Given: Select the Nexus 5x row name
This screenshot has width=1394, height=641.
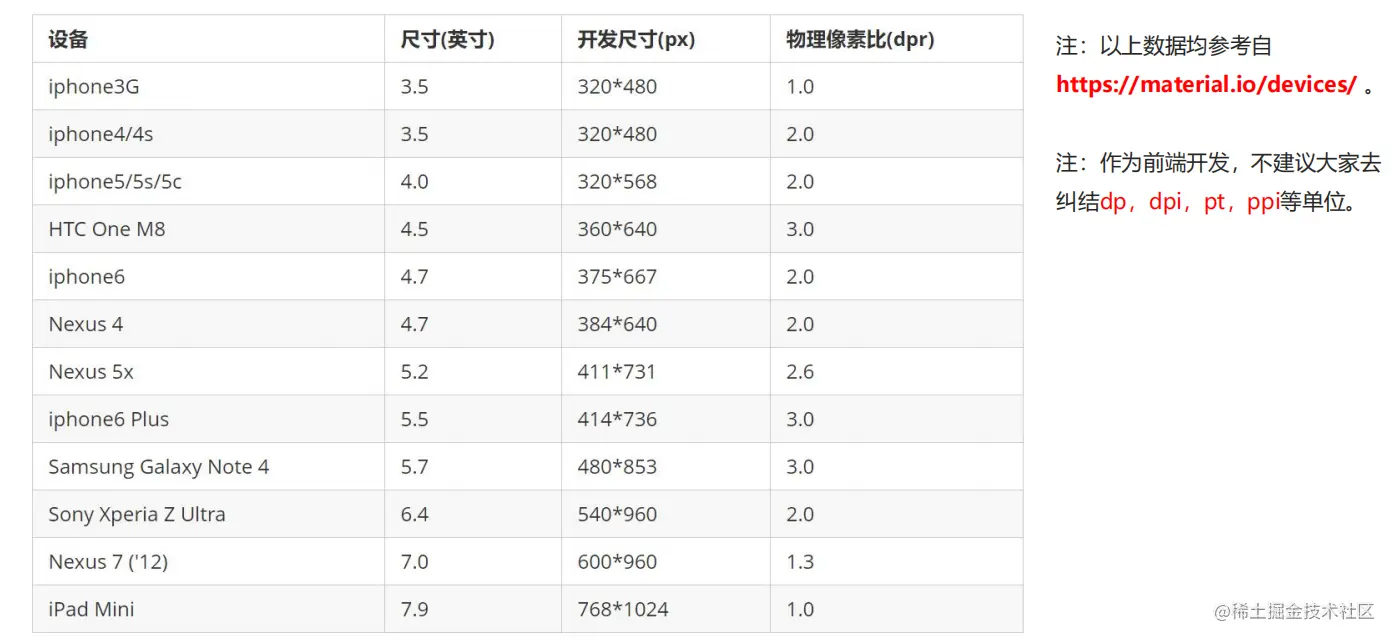Looking at the screenshot, I should (91, 372).
